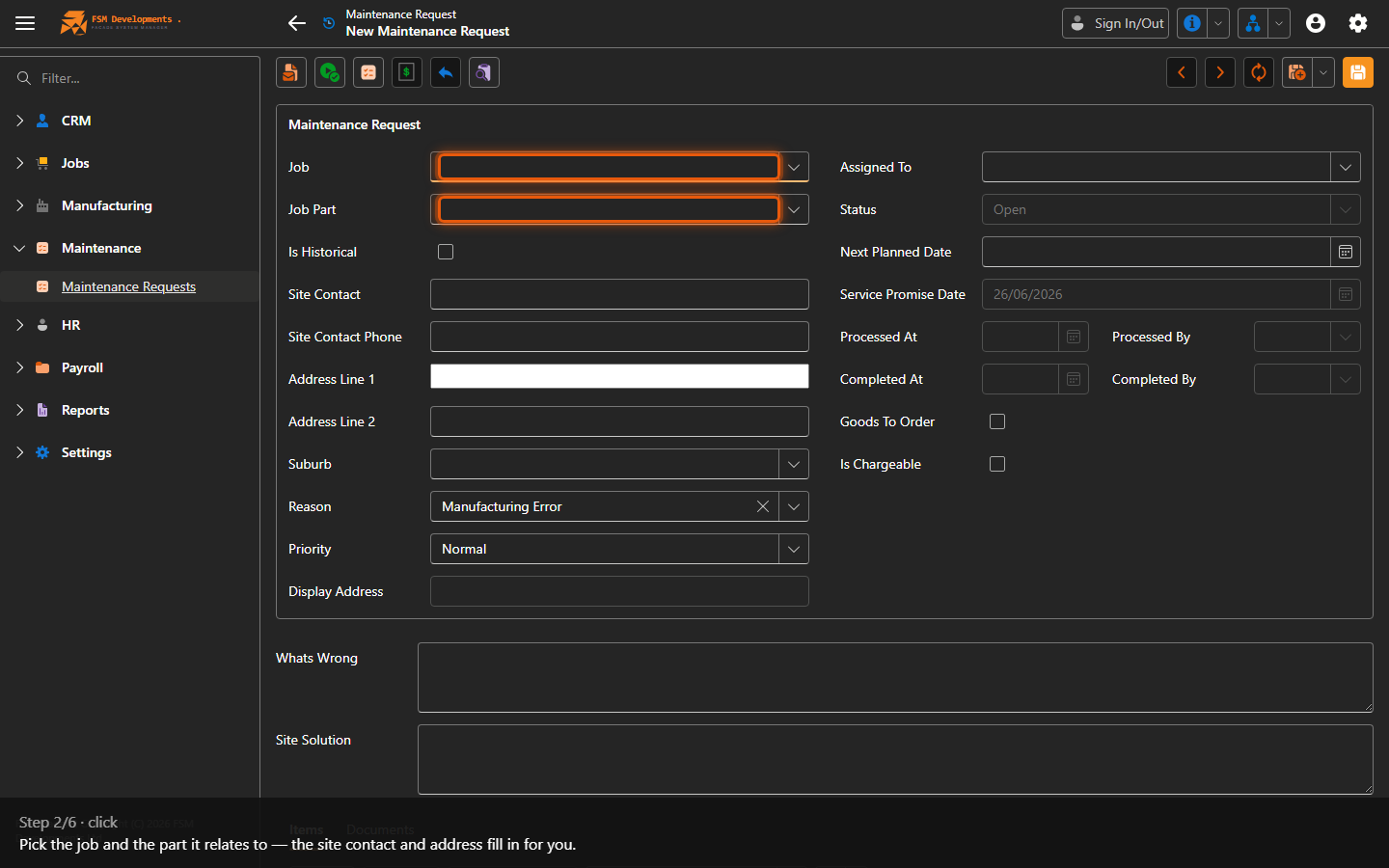This screenshot has width=1389, height=868.
Task: Open the HR menu item
Action: click(x=71, y=325)
